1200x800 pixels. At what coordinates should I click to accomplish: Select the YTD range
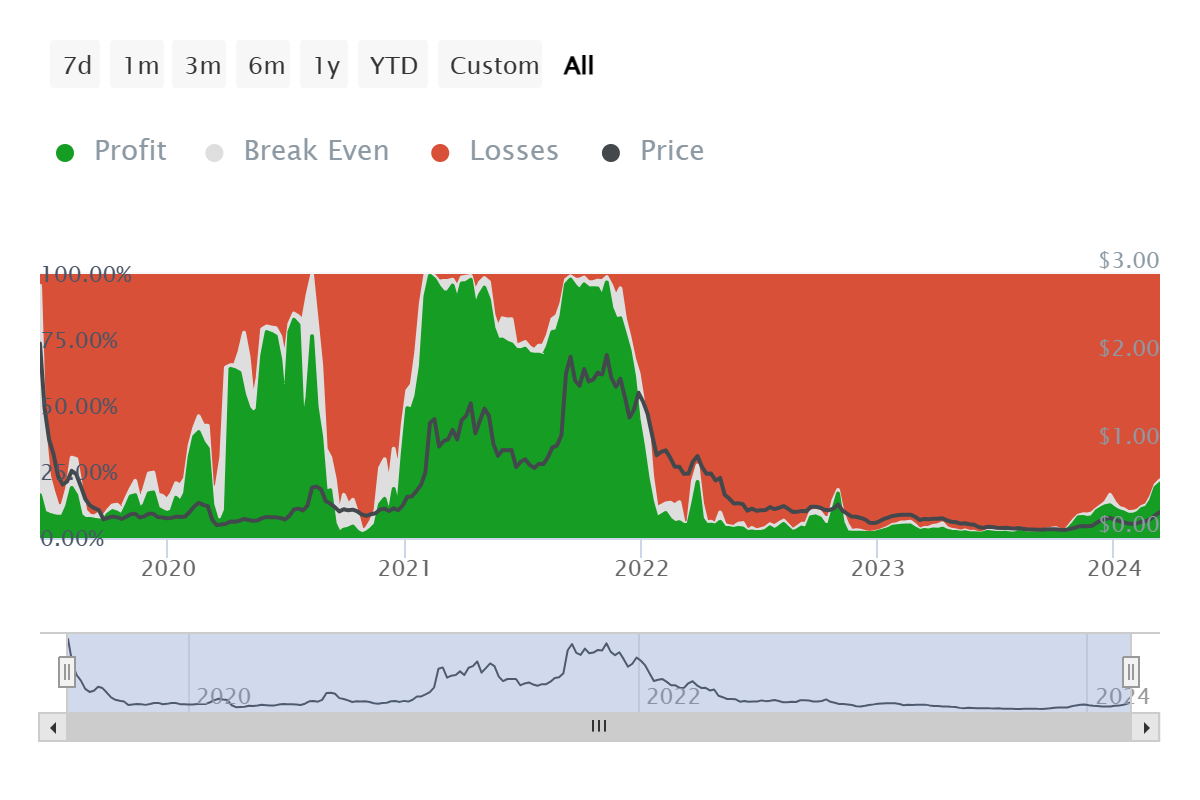(394, 65)
